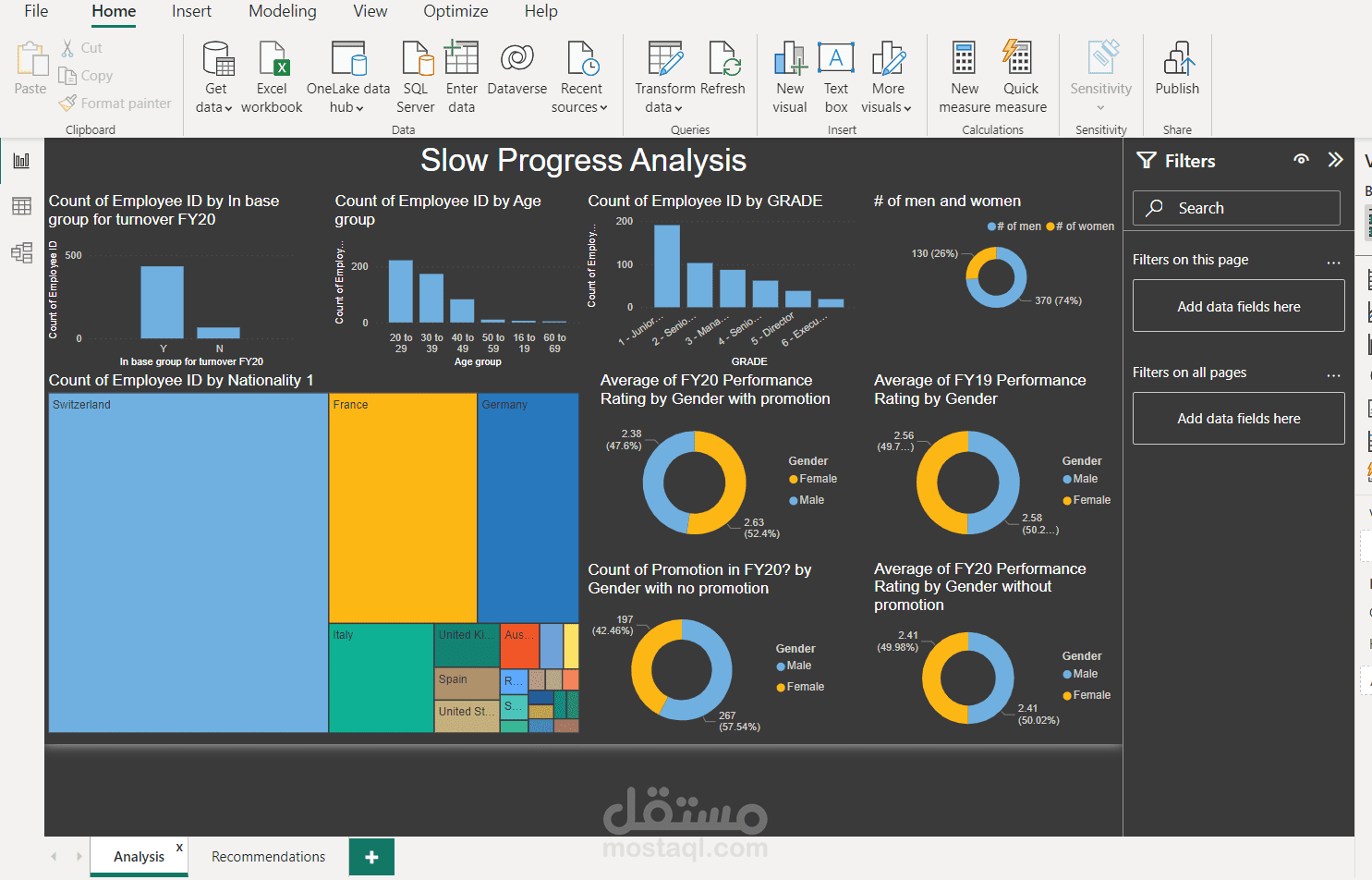Switch to the Recommendations page
Viewport: 1372px width, 880px height.
(x=268, y=856)
